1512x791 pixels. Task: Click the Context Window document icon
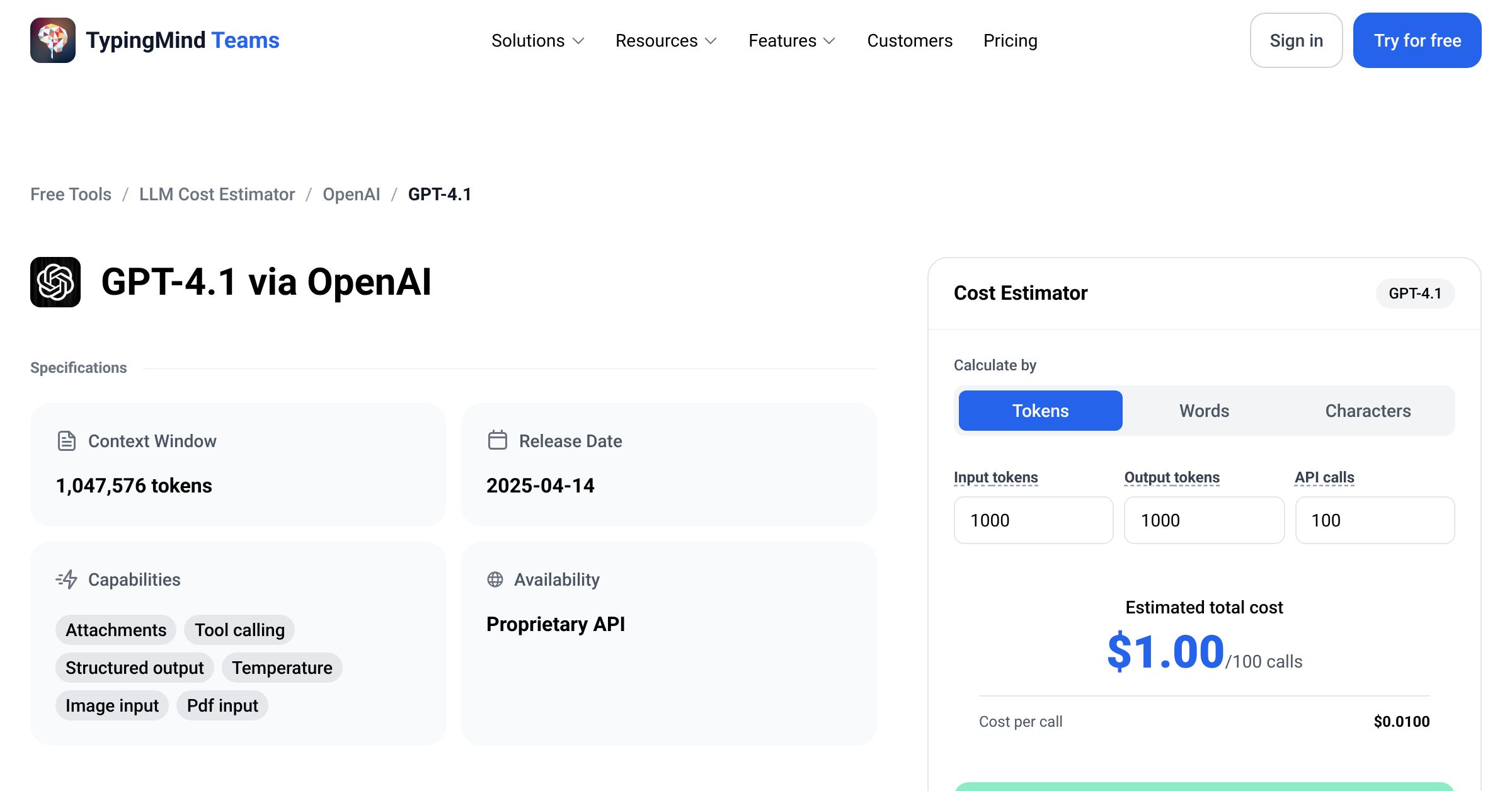[66, 441]
